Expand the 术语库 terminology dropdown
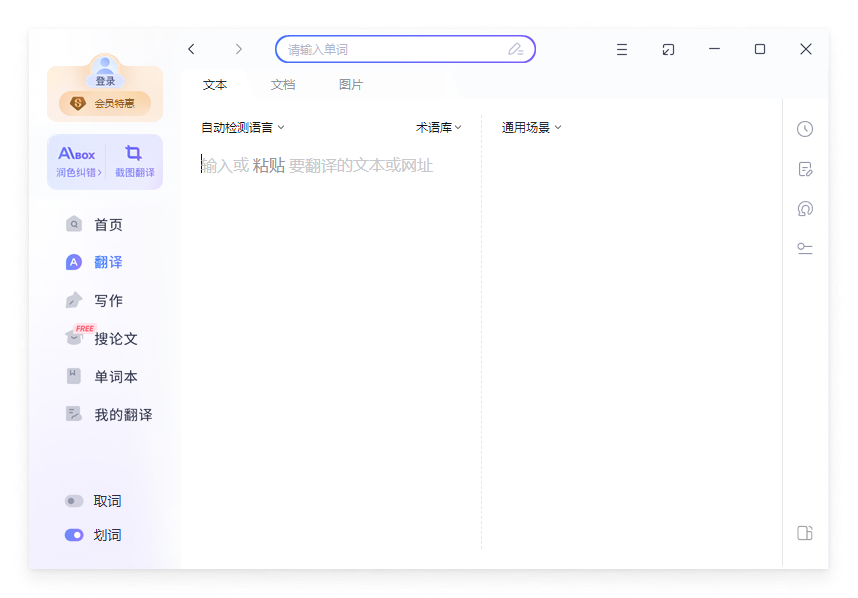 click(x=438, y=127)
